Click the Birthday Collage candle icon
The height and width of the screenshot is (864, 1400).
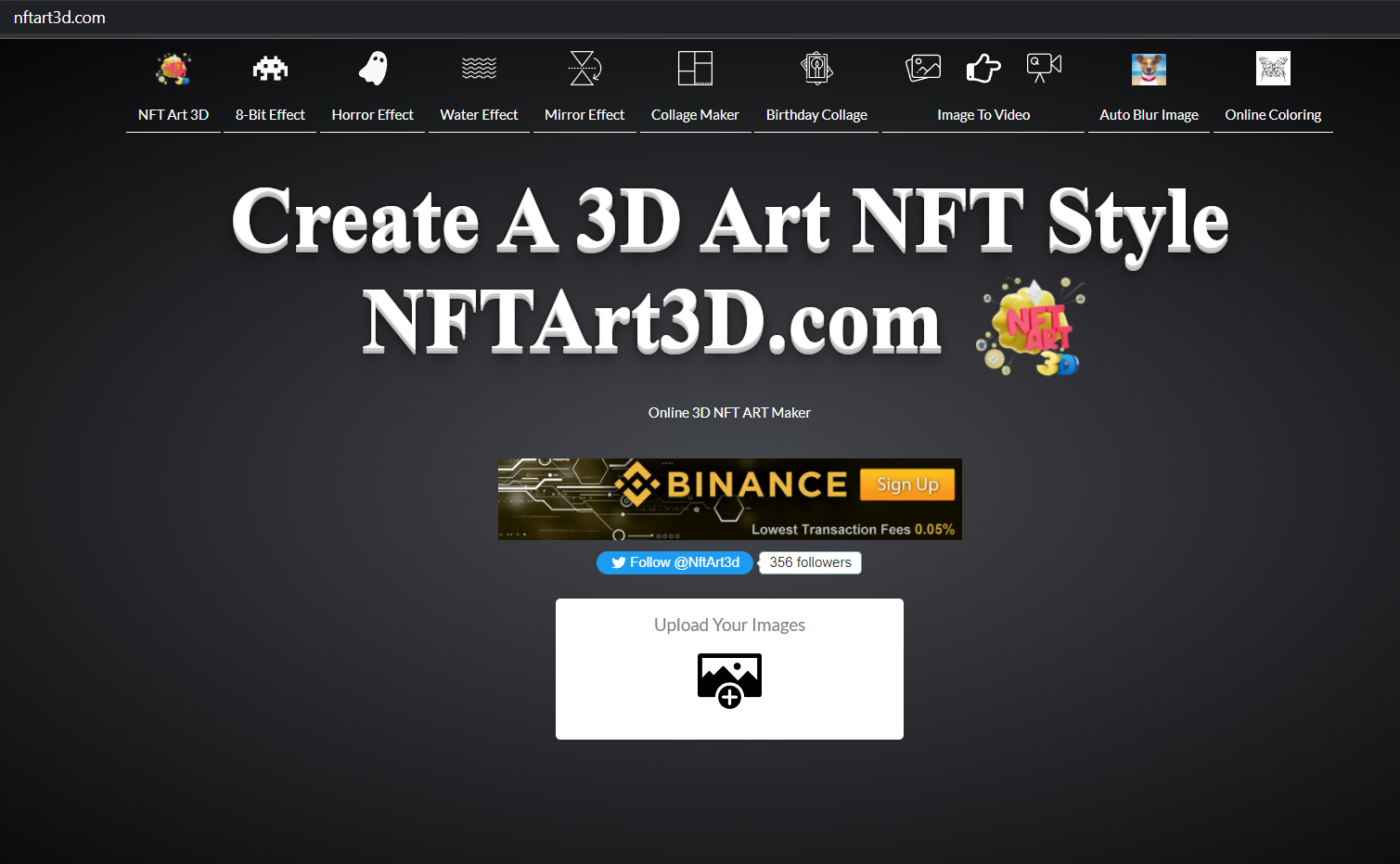pos(816,68)
